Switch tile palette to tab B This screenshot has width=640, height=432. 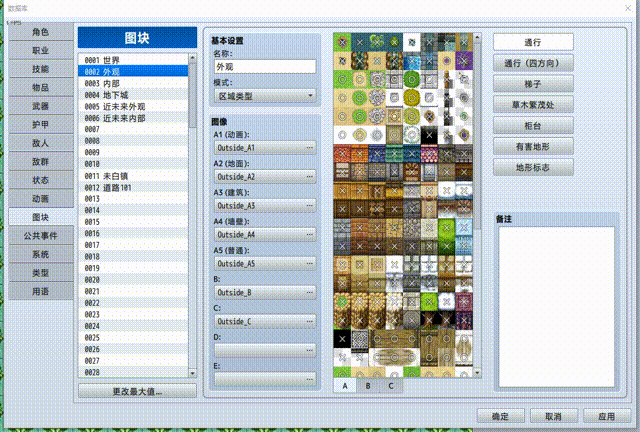[x=368, y=385]
